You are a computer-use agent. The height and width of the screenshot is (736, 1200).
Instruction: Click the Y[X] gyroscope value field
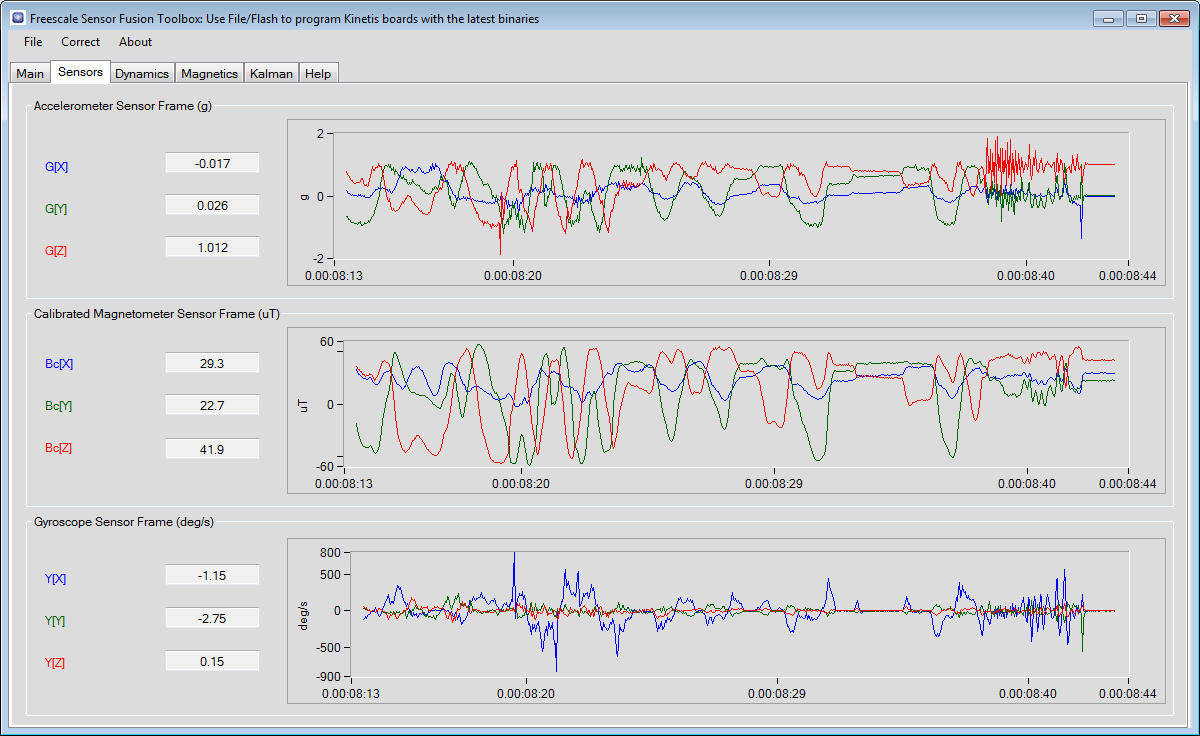212,576
